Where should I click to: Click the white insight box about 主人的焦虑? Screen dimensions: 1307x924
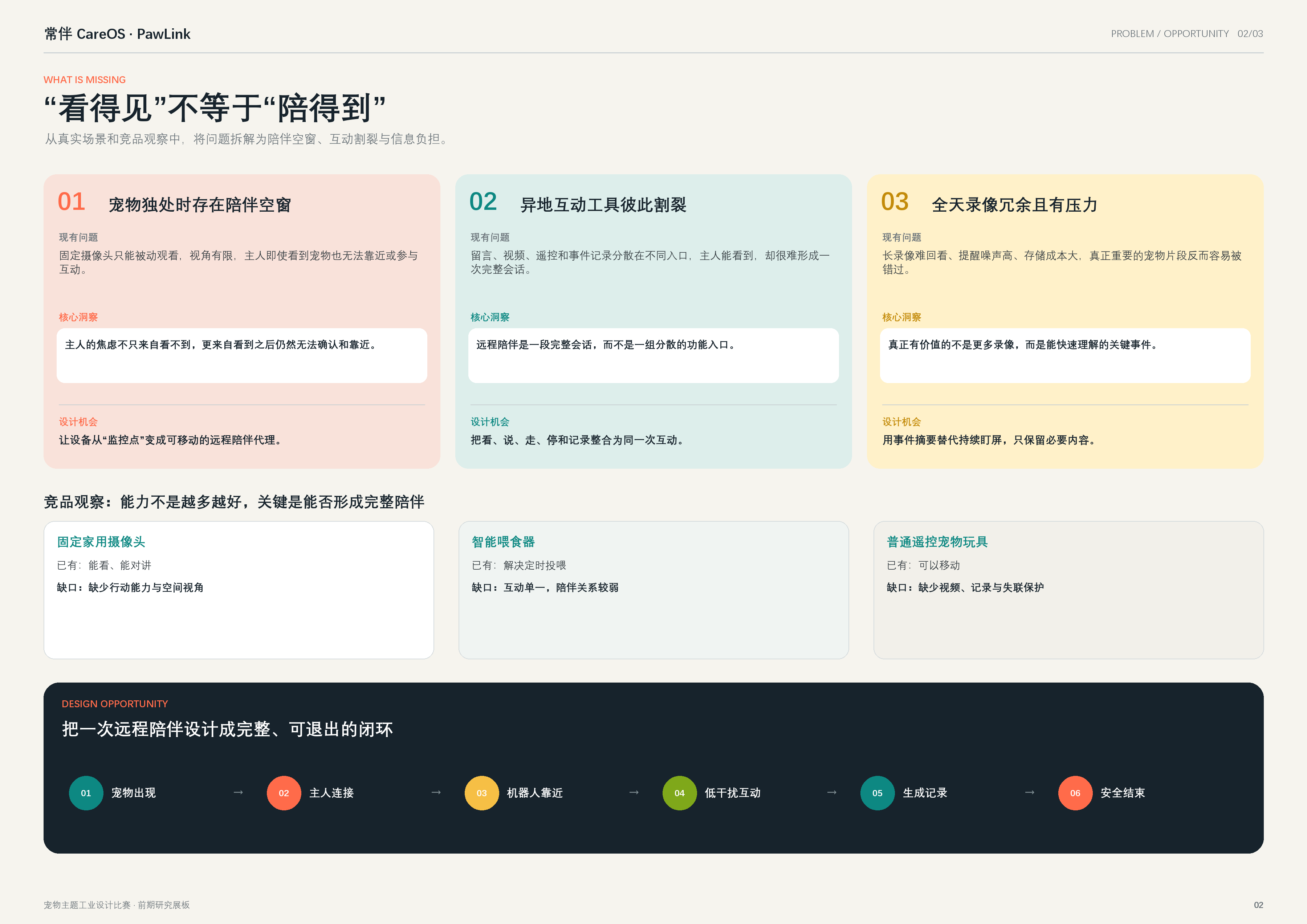click(x=242, y=355)
